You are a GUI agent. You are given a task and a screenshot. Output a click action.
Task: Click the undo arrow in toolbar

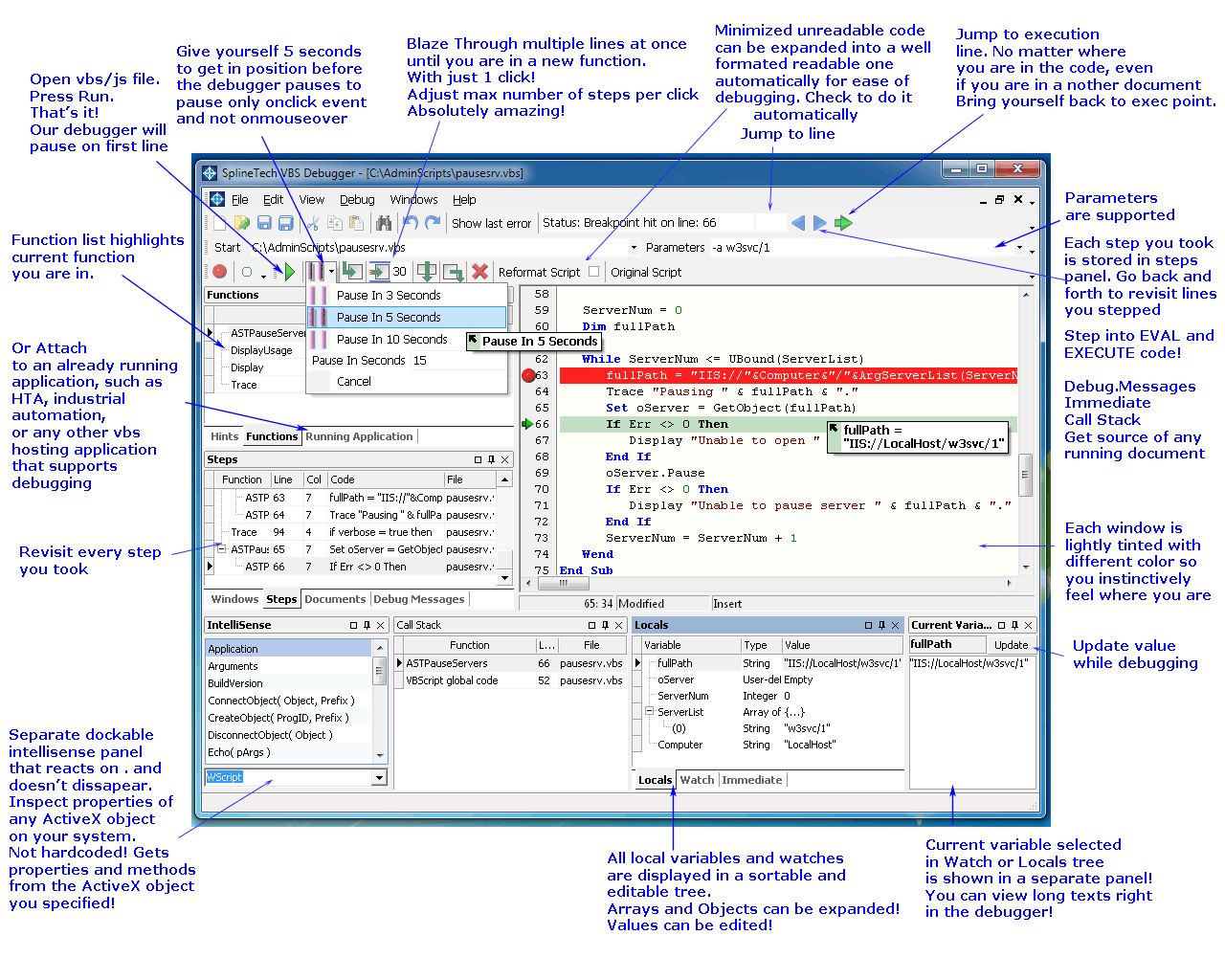click(411, 223)
